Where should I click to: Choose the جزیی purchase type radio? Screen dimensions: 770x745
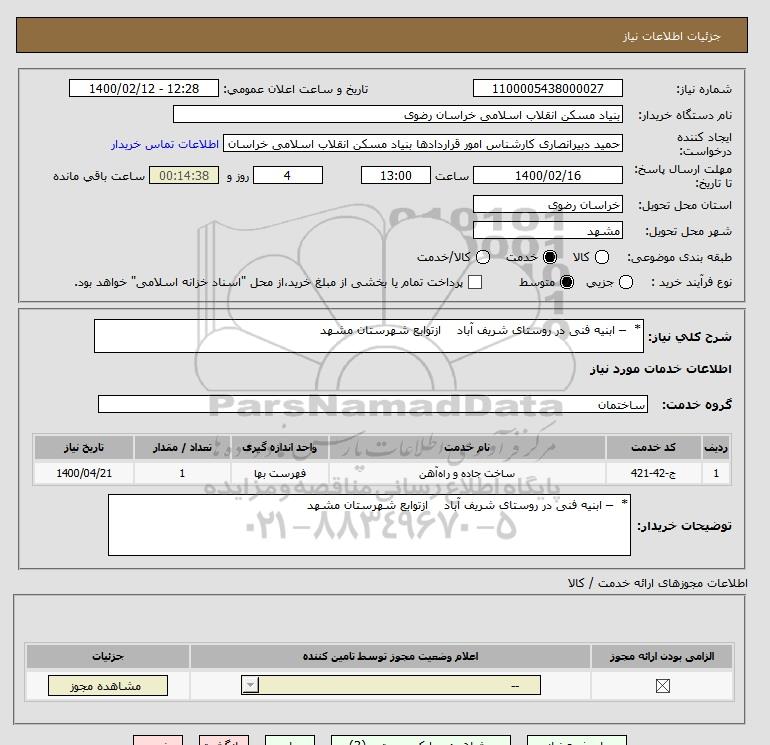[x=626, y=282]
